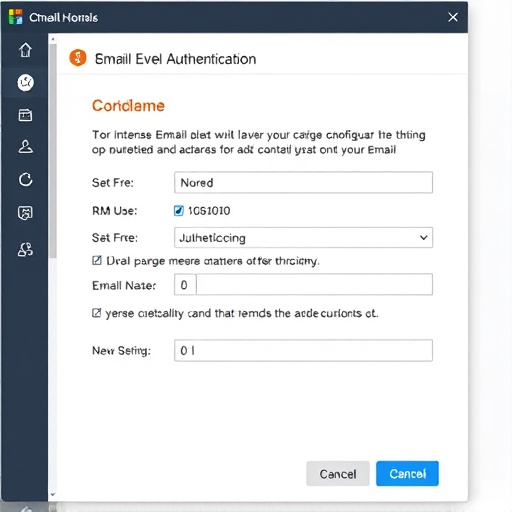Click the Set Fre field containing Nored

303,182
